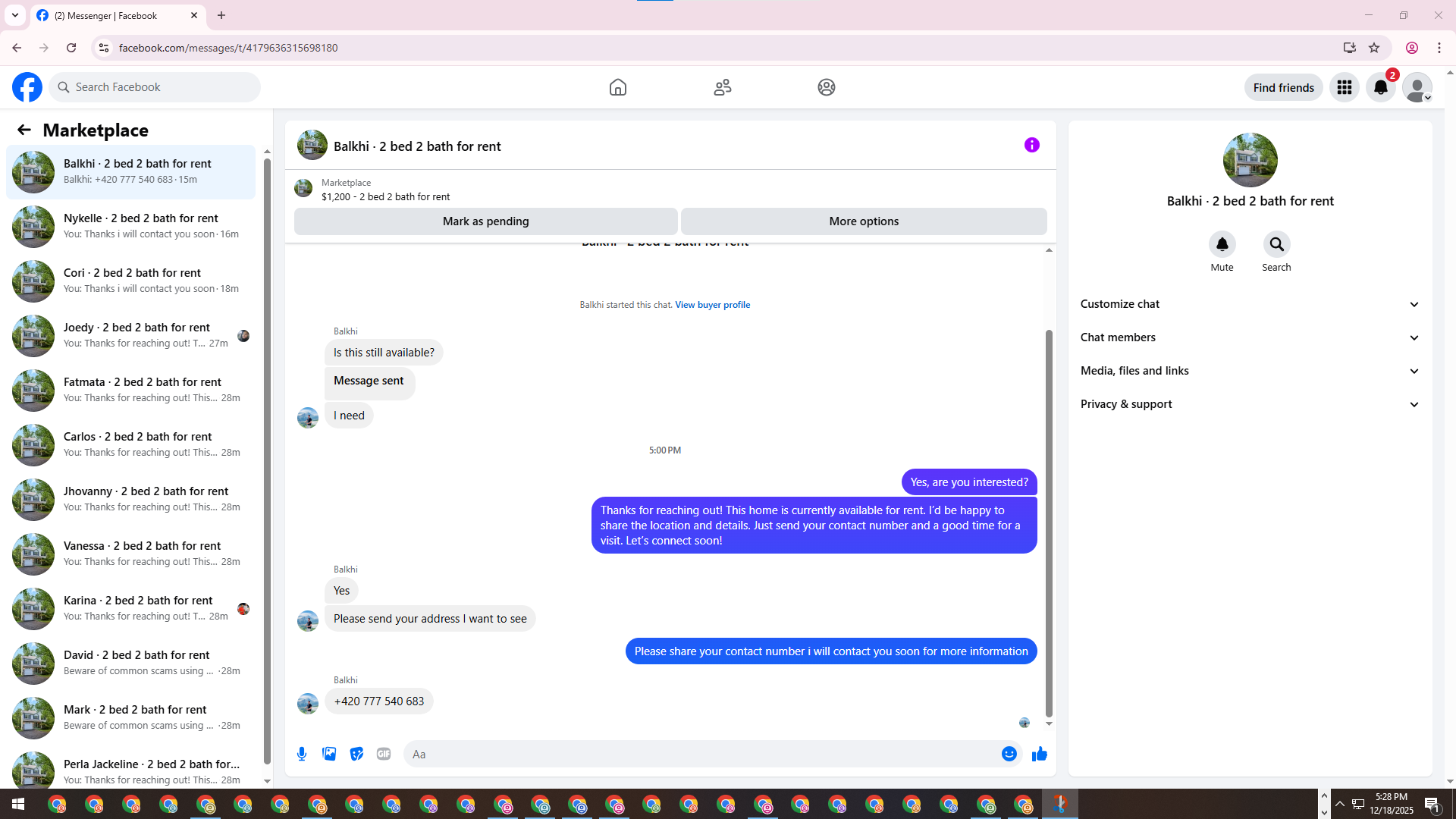Viewport: 1456px width, 819px height.
Task: Open Fatmata's chat thread
Action: (131, 390)
